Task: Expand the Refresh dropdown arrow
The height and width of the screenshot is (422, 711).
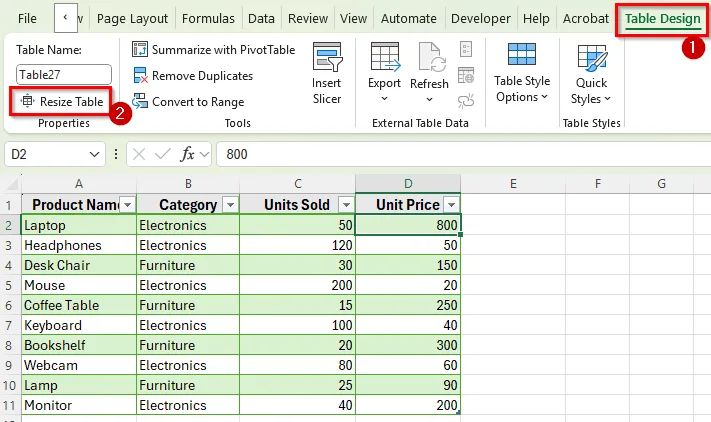Action: [x=429, y=99]
